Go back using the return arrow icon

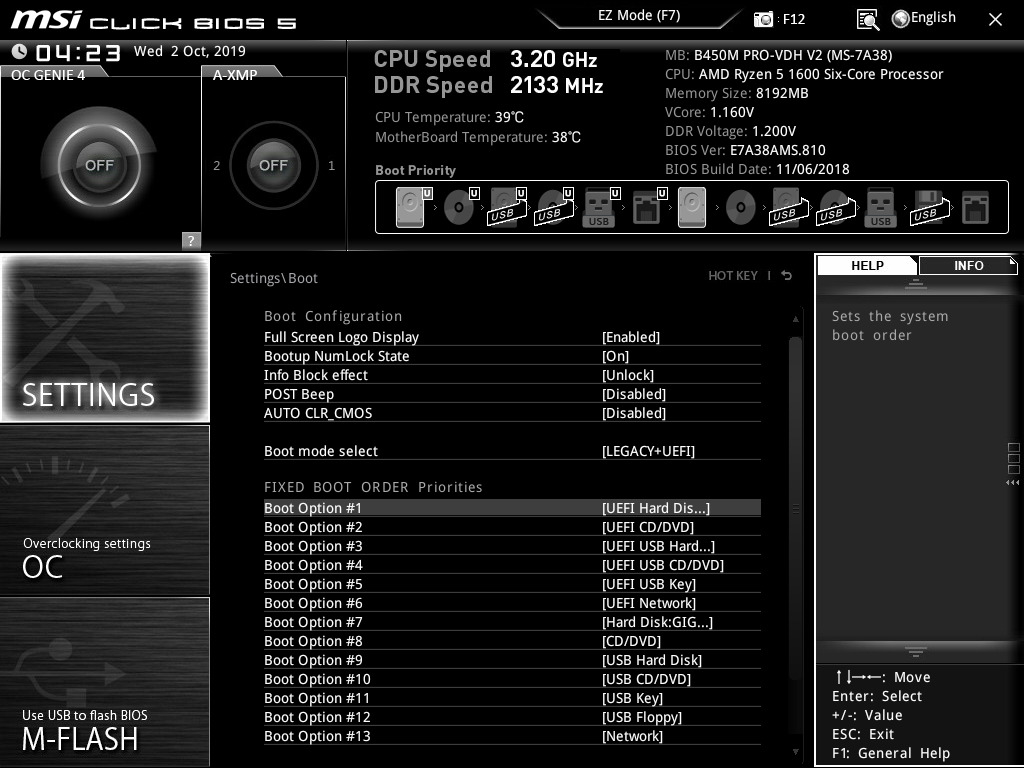[x=787, y=276]
